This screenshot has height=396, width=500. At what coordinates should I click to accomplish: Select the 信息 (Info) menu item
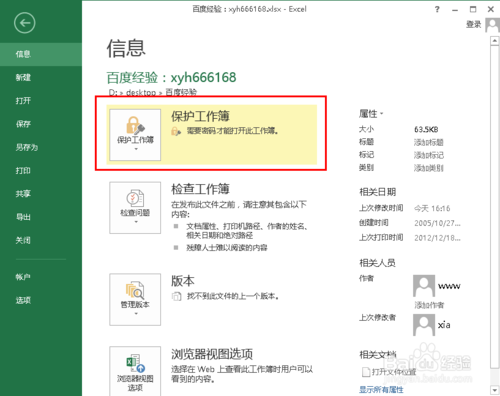point(41,54)
